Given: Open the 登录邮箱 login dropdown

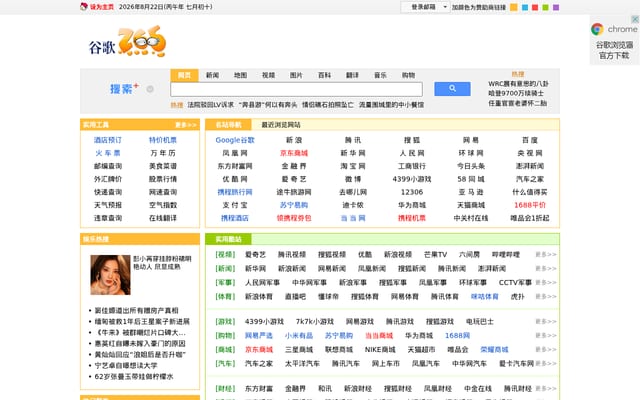Looking at the screenshot, I should (425, 7).
